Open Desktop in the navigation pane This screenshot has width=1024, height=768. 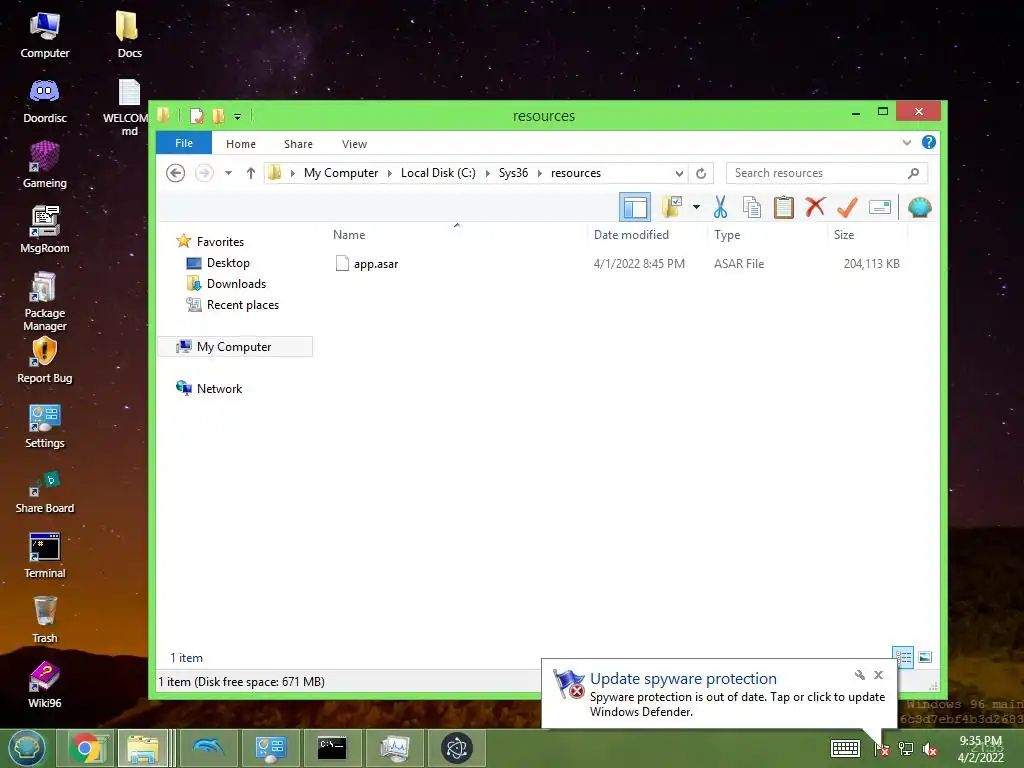(228, 263)
